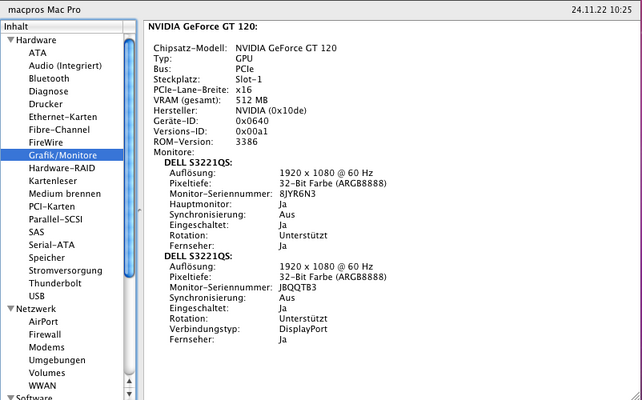Image resolution: width=642 pixels, height=400 pixels.
Task: Click the sidebar scroll down arrow
Action: (129, 394)
